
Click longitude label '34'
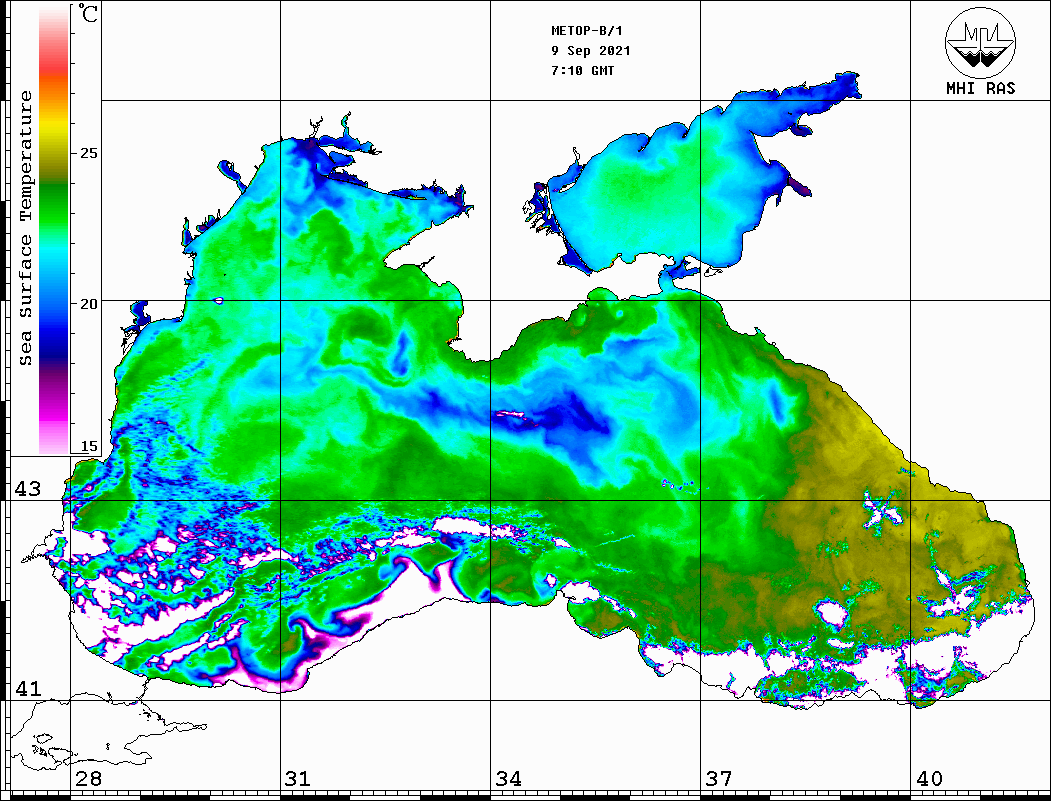(x=509, y=779)
